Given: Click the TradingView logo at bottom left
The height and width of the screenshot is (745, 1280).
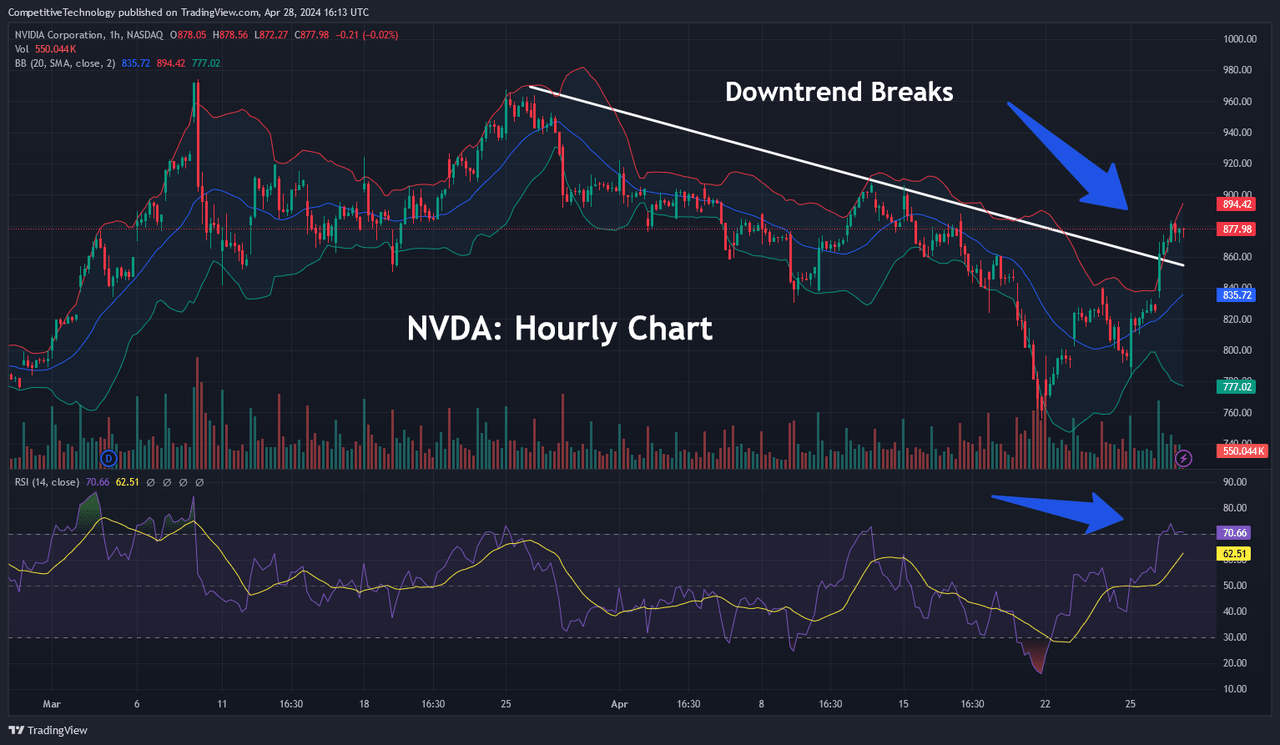Looking at the screenshot, I should [48, 730].
